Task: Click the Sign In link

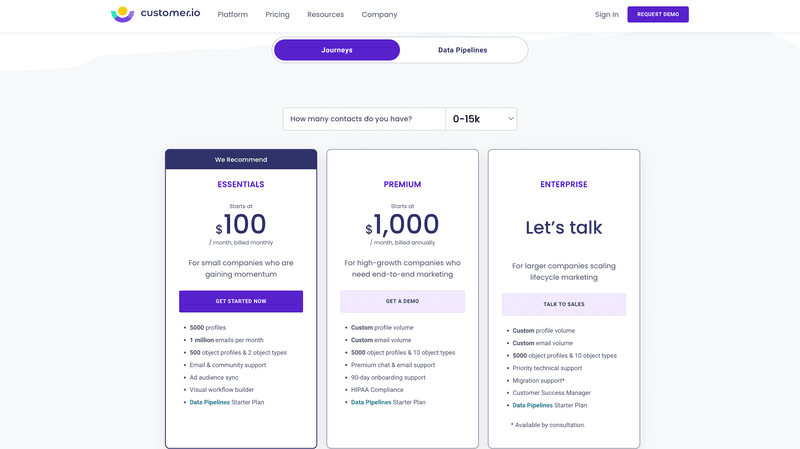Action: 606,14
